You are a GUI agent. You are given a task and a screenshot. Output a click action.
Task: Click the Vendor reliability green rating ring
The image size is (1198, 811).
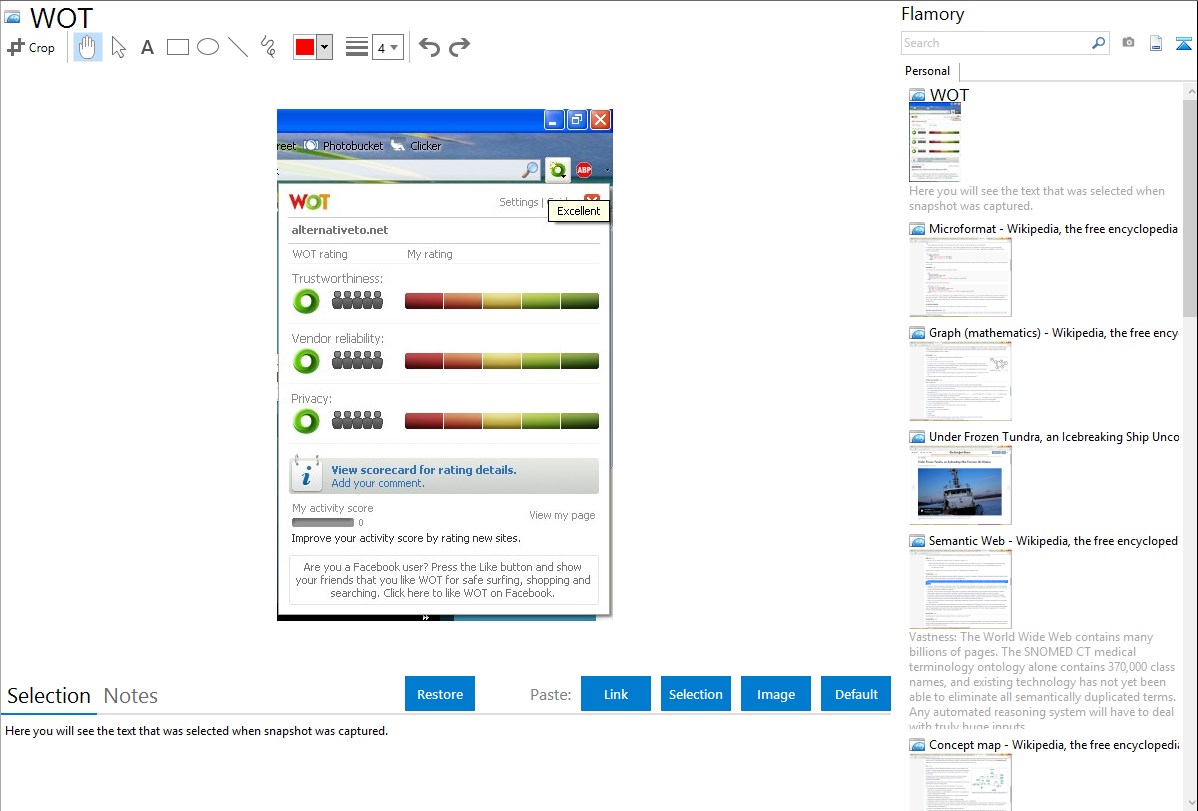[x=306, y=361]
